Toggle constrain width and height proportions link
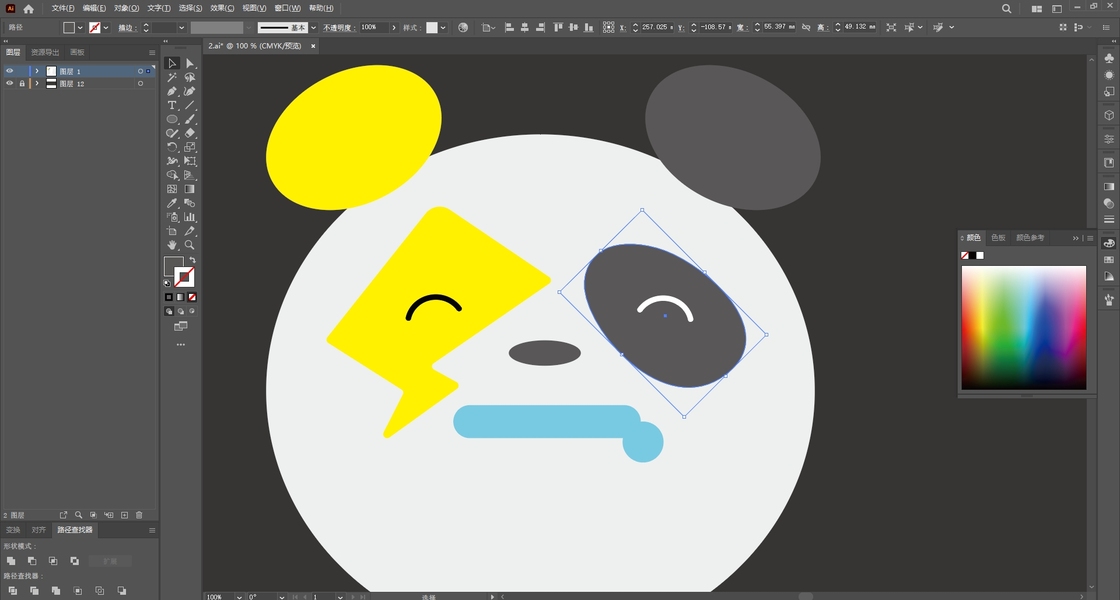Image resolution: width=1120 pixels, height=600 pixels. click(x=806, y=27)
